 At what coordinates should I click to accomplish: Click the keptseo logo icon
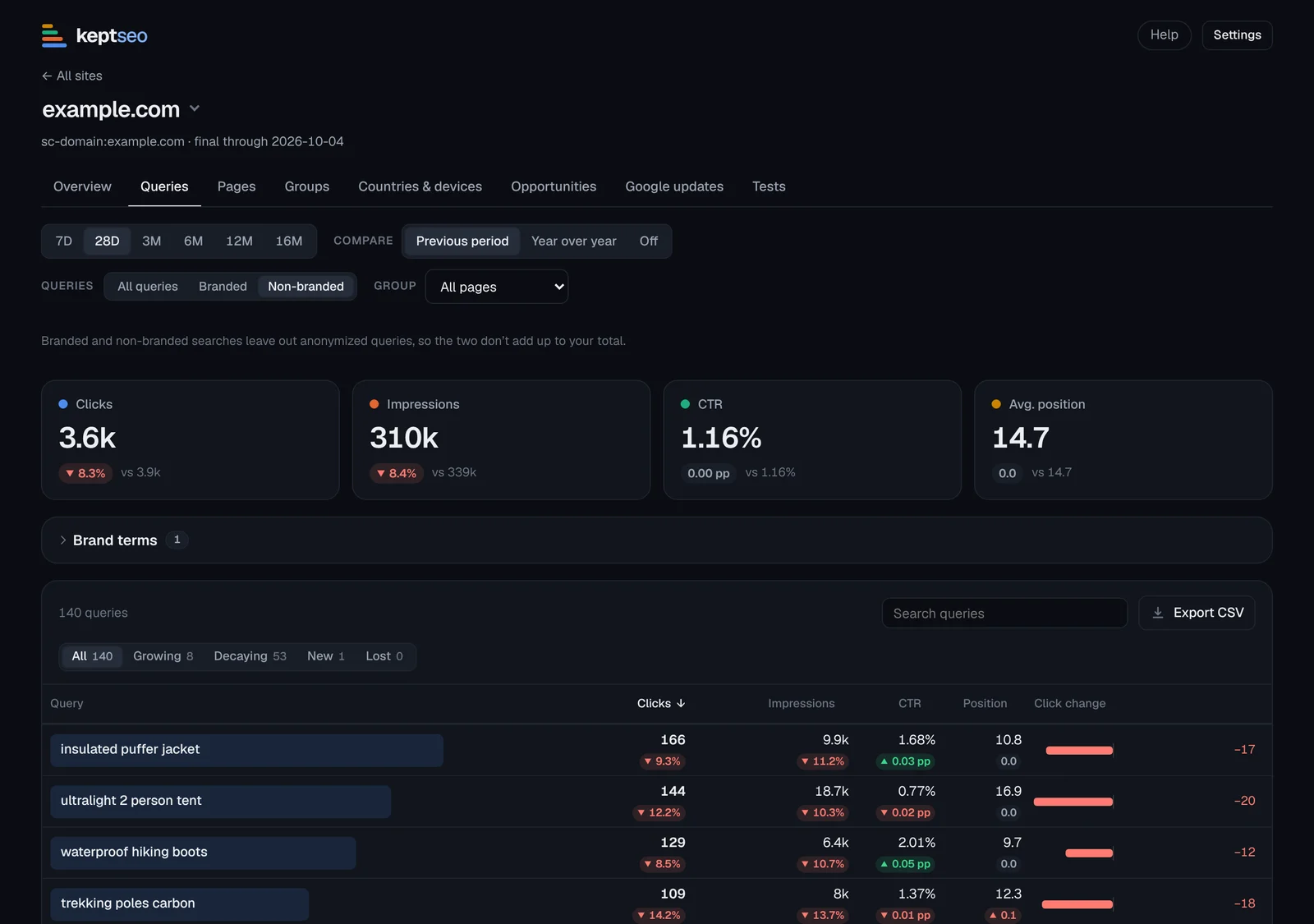click(54, 35)
